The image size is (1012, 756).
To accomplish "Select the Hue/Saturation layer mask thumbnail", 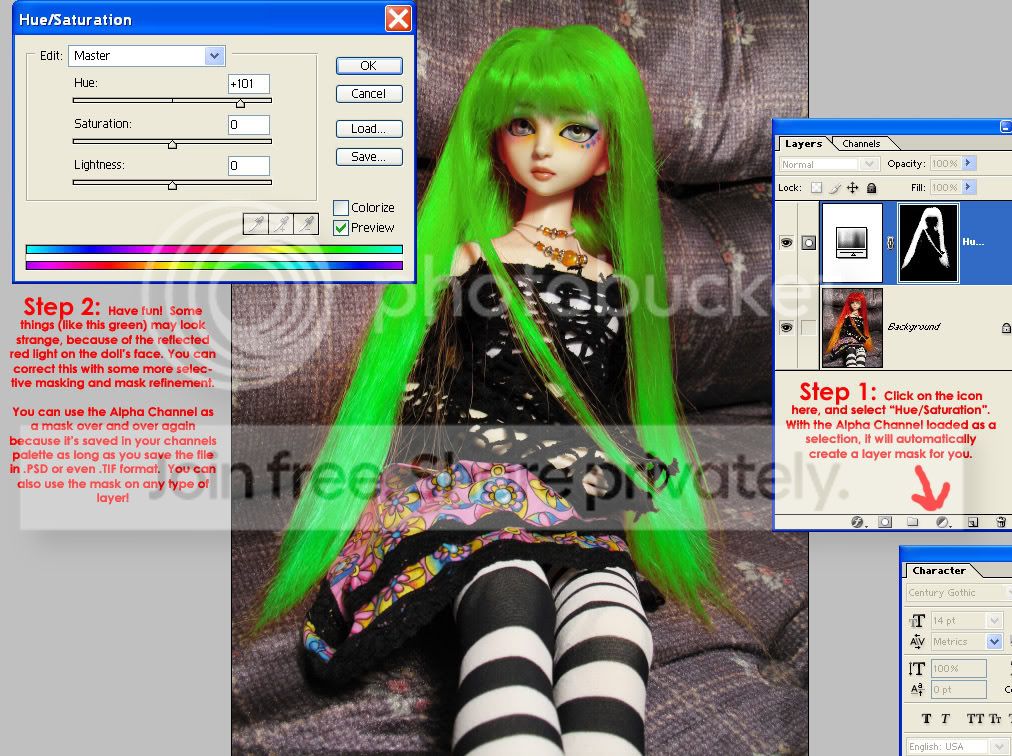I will (928, 243).
